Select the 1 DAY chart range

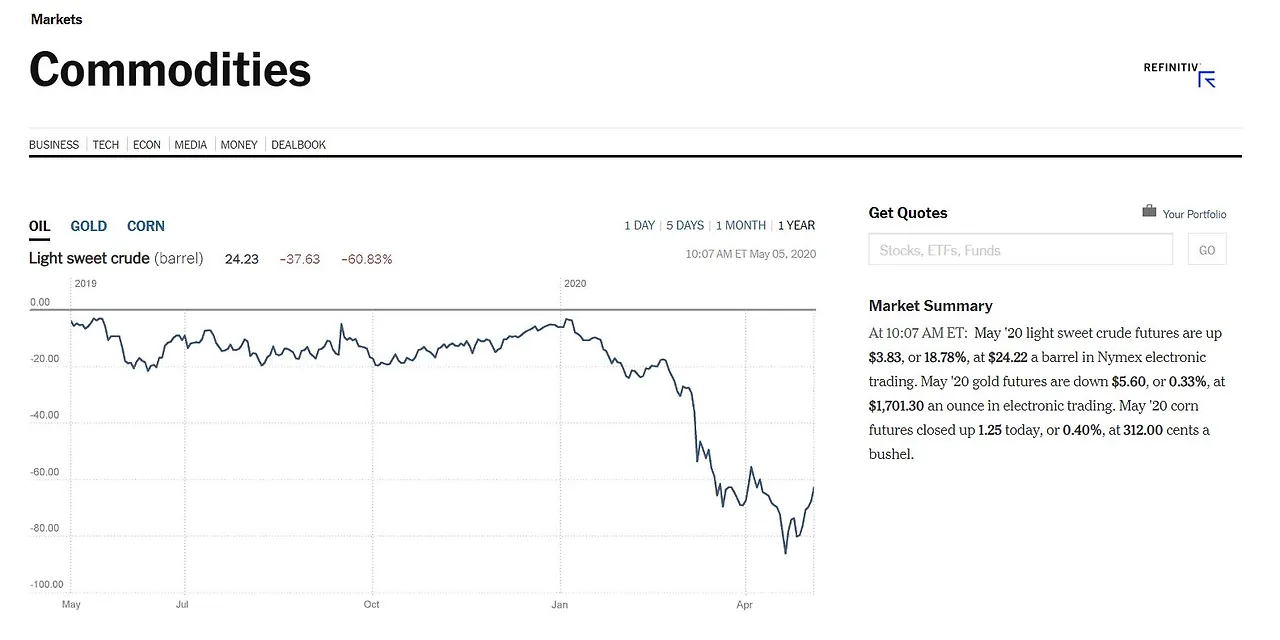(x=639, y=225)
